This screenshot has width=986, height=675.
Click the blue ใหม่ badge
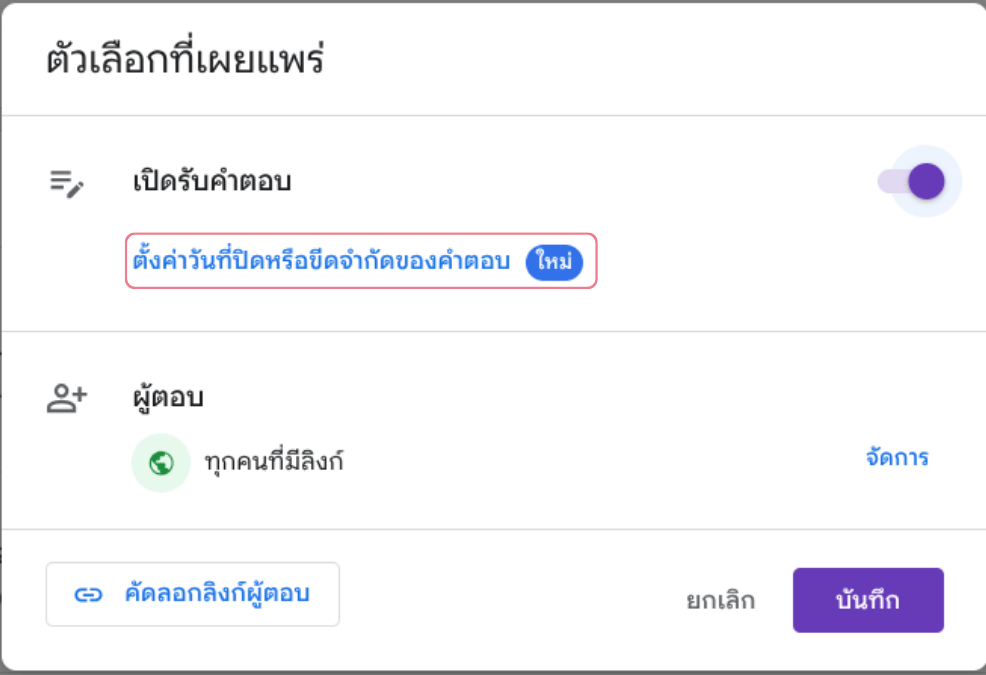pyautogui.click(x=553, y=262)
